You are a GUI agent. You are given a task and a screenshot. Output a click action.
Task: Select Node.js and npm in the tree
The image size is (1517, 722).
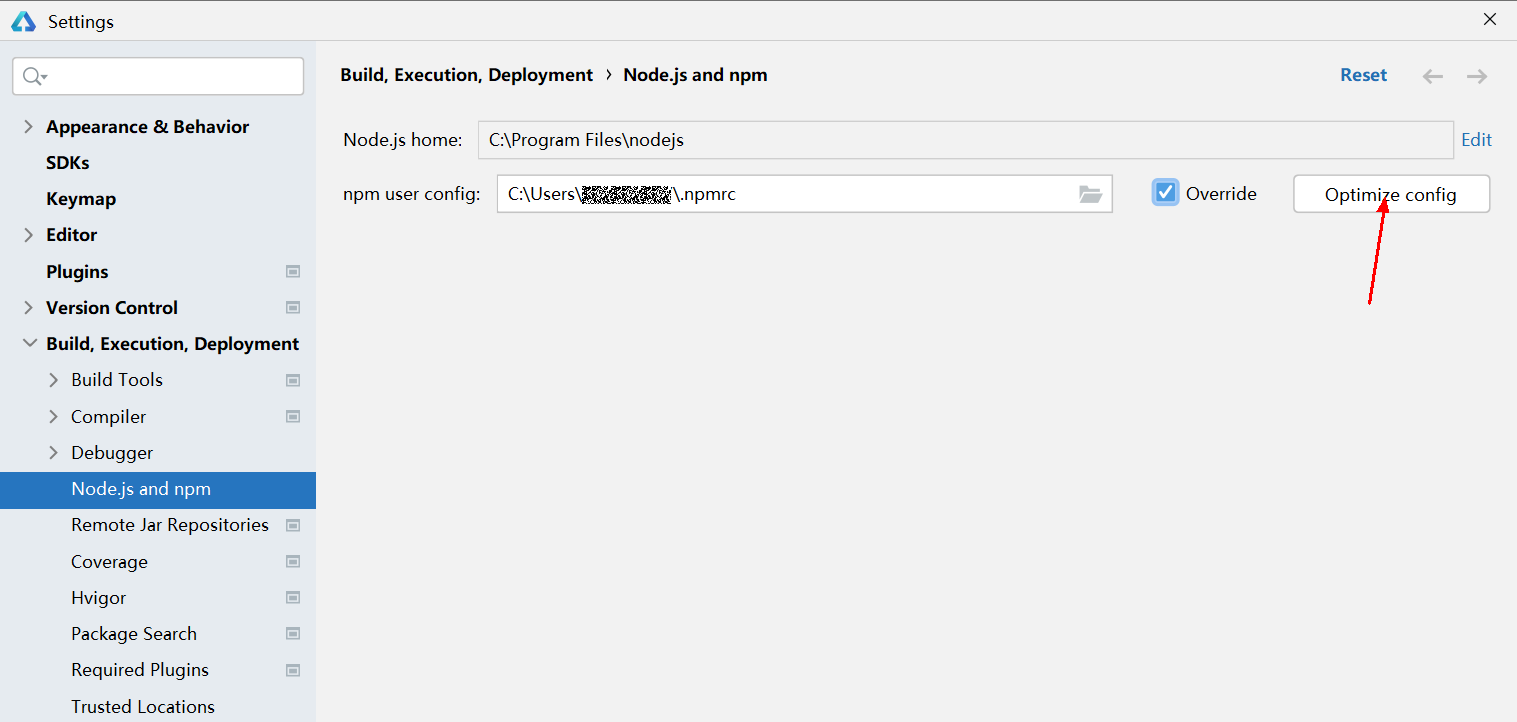pyautogui.click(x=158, y=489)
